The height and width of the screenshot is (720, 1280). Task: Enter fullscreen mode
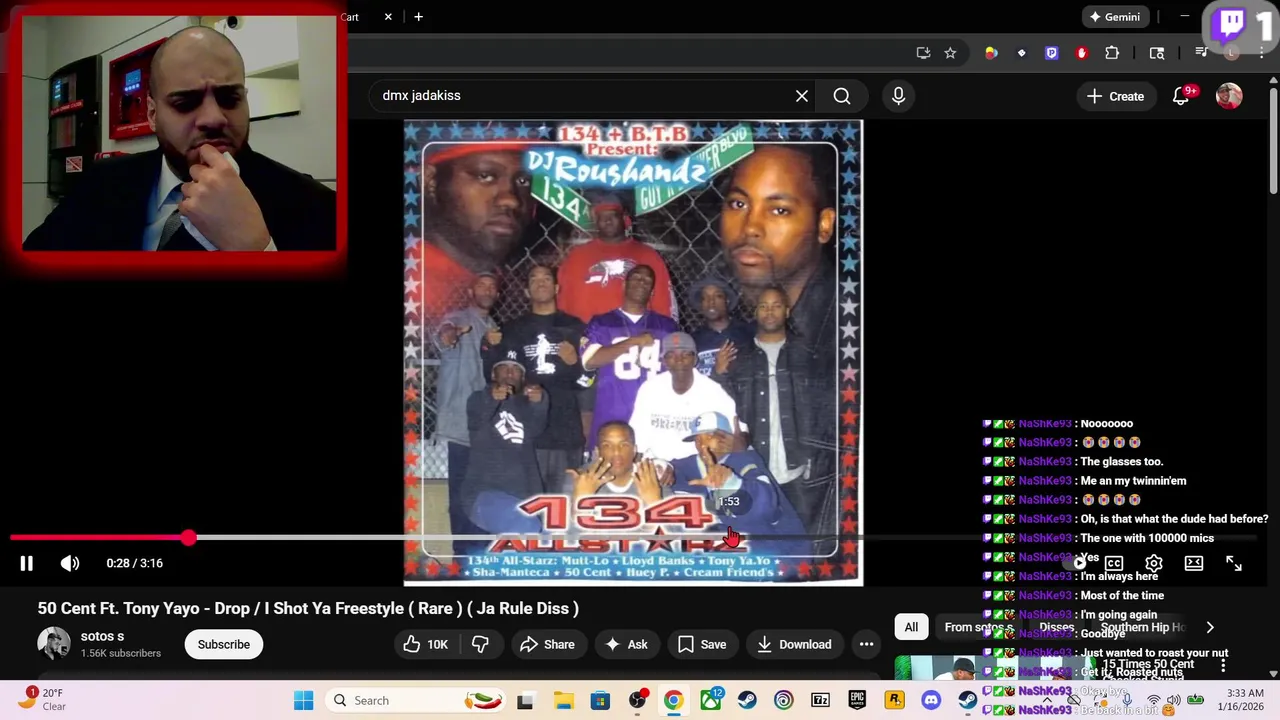[x=1234, y=563]
